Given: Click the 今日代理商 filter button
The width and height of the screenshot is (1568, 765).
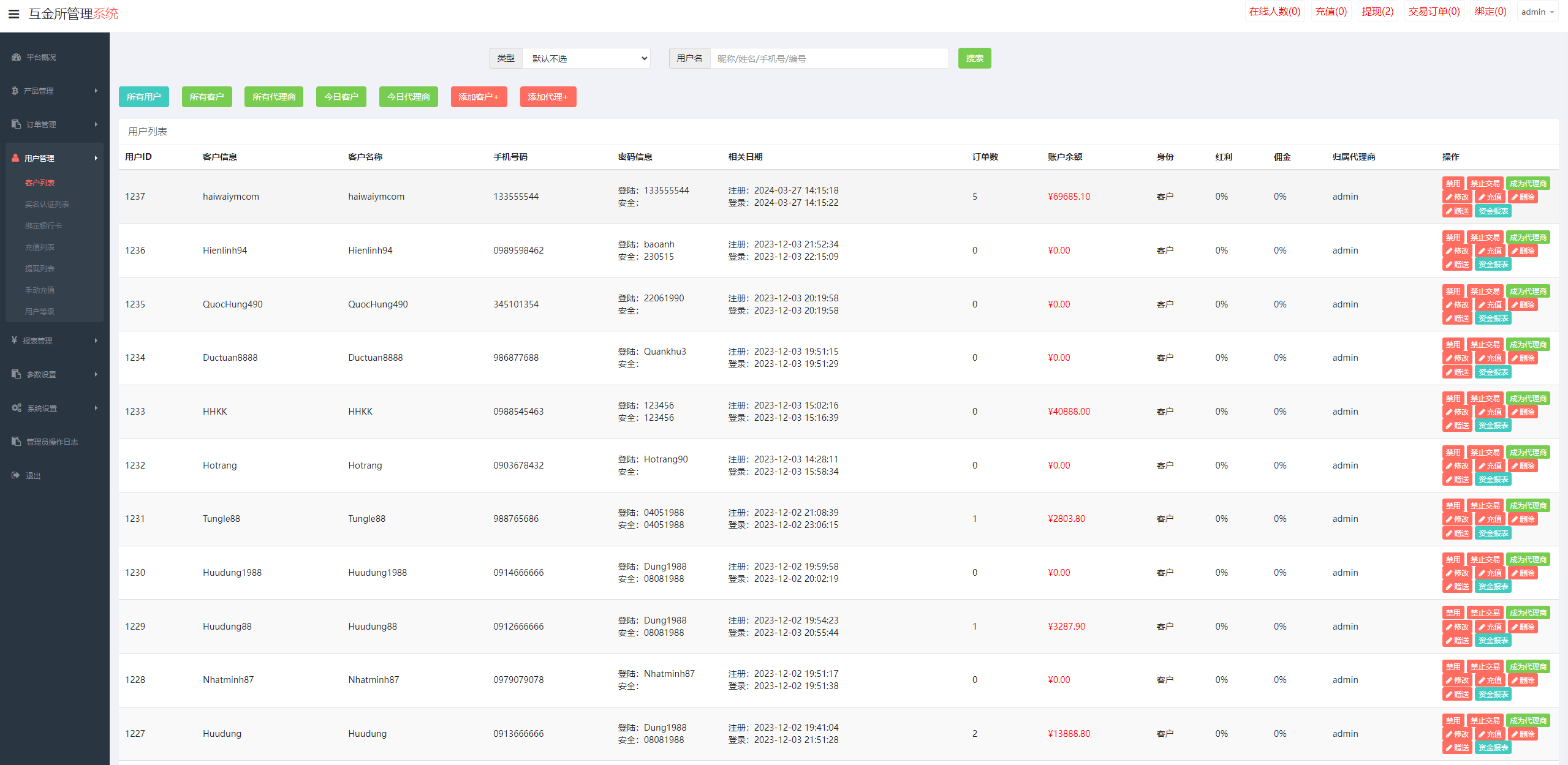Looking at the screenshot, I should [x=408, y=97].
